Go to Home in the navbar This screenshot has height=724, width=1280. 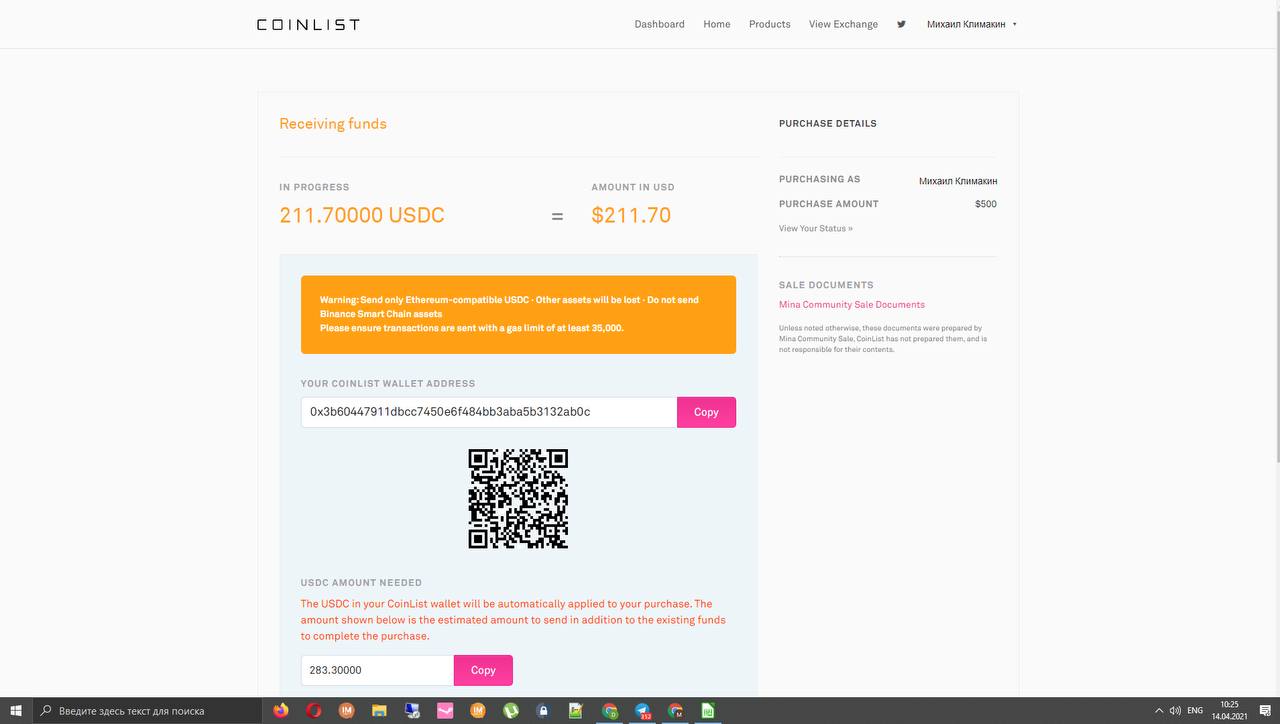coord(717,24)
